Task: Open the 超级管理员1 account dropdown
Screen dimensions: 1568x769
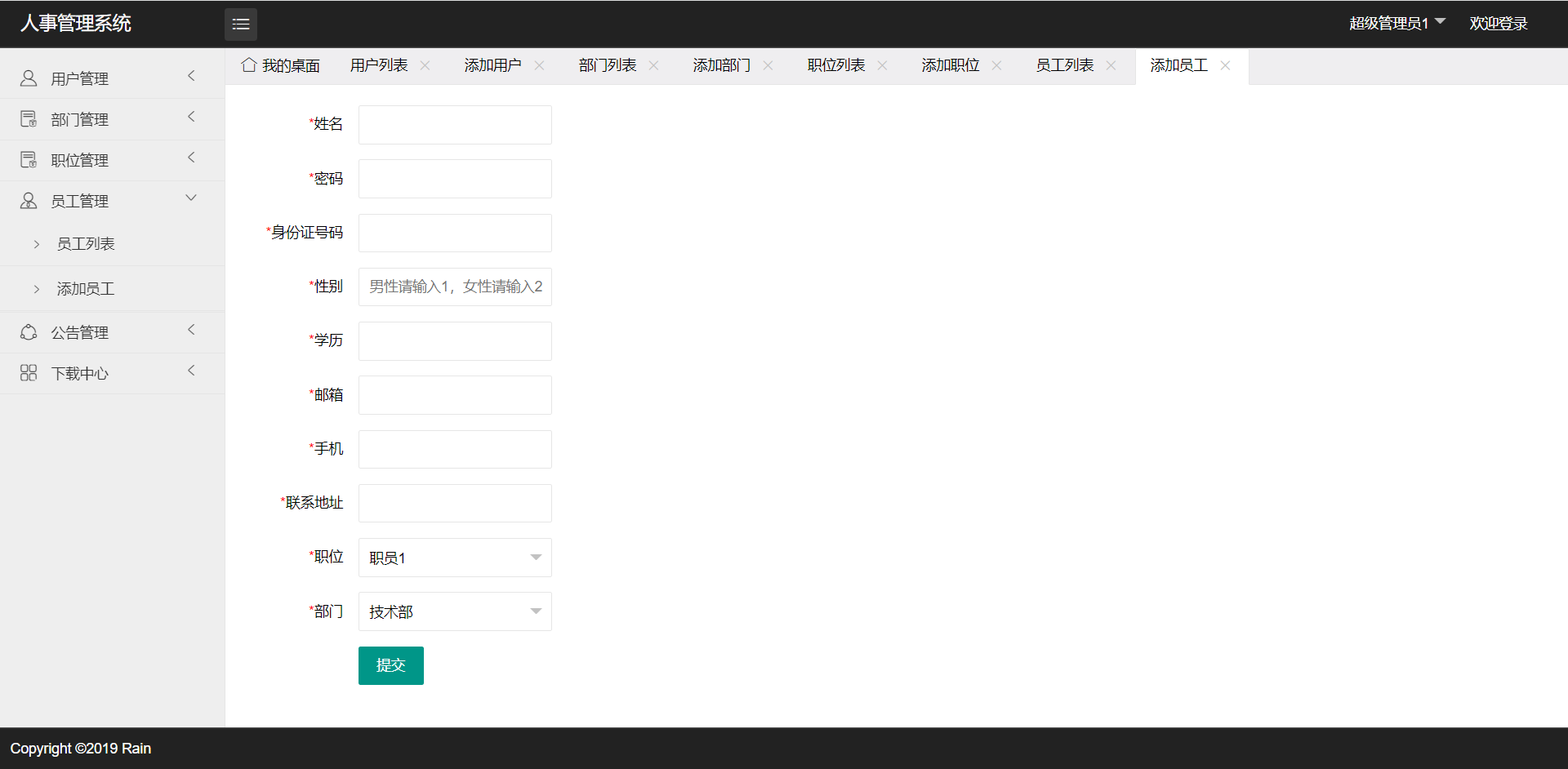Action: point(1396,23)
